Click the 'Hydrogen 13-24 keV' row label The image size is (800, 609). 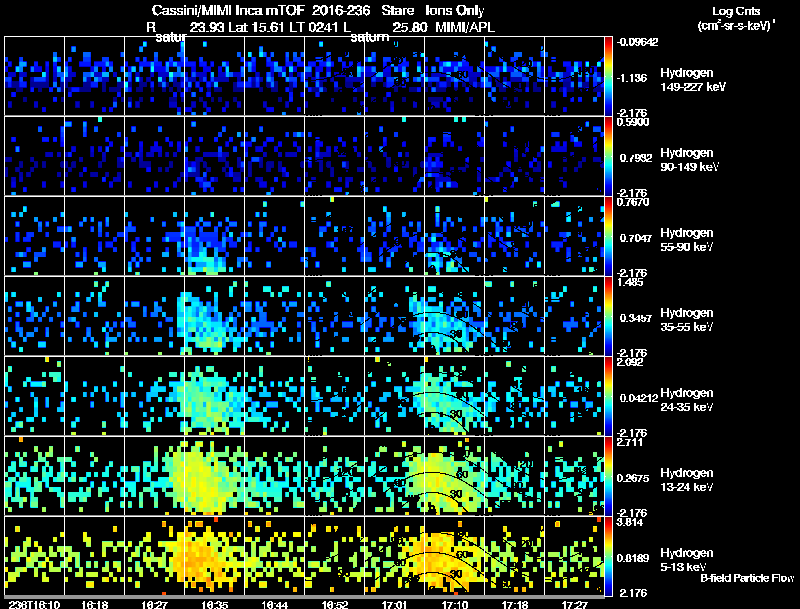coord(687,480)
